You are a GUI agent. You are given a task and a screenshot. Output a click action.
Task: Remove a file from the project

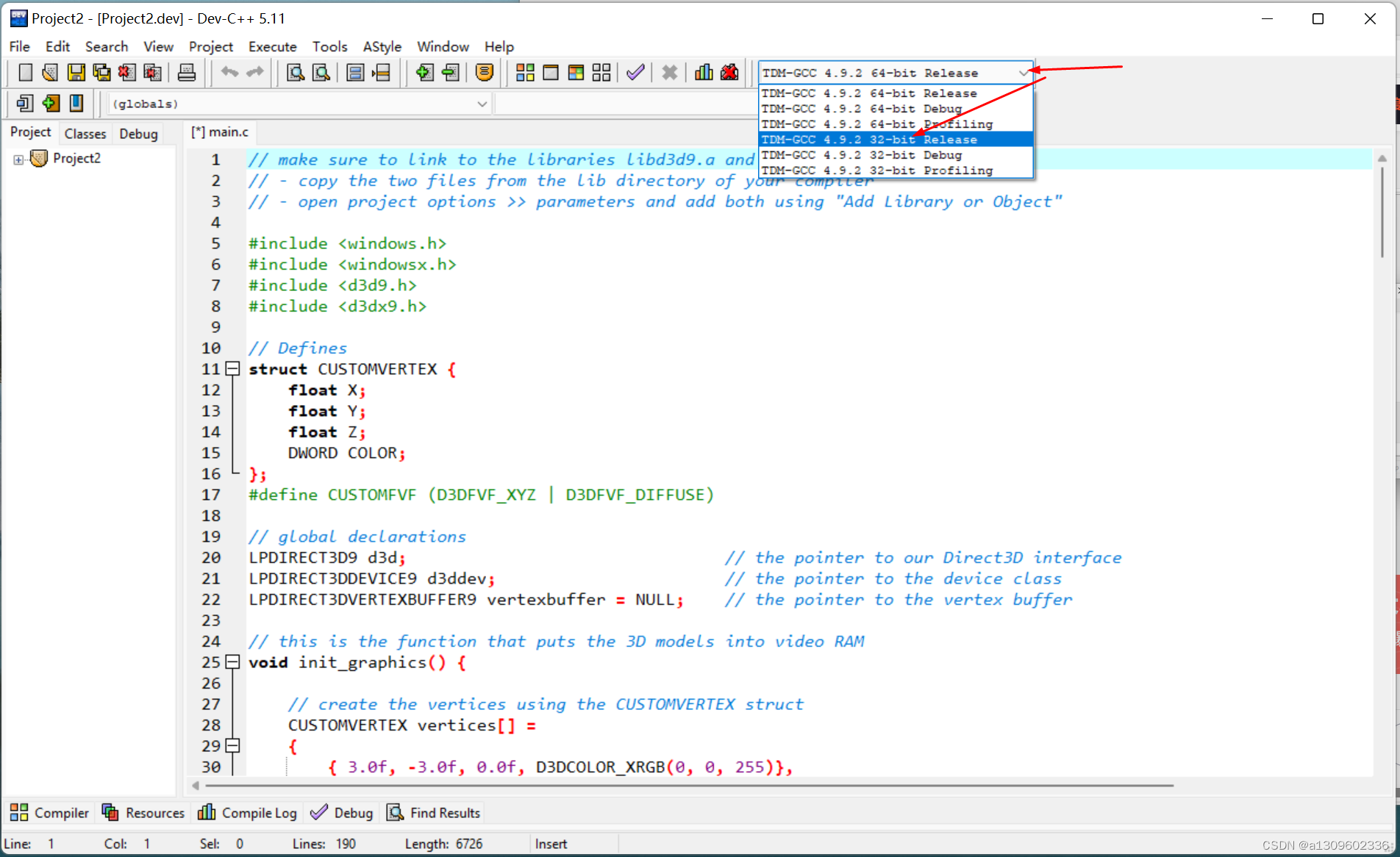point(450,72)
